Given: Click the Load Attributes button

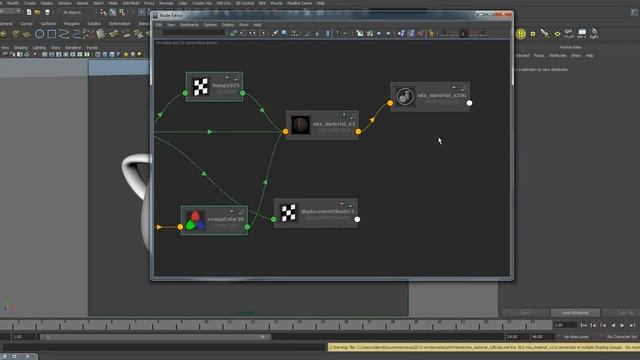Looking at the screenshot, I should tap(575, 313).
